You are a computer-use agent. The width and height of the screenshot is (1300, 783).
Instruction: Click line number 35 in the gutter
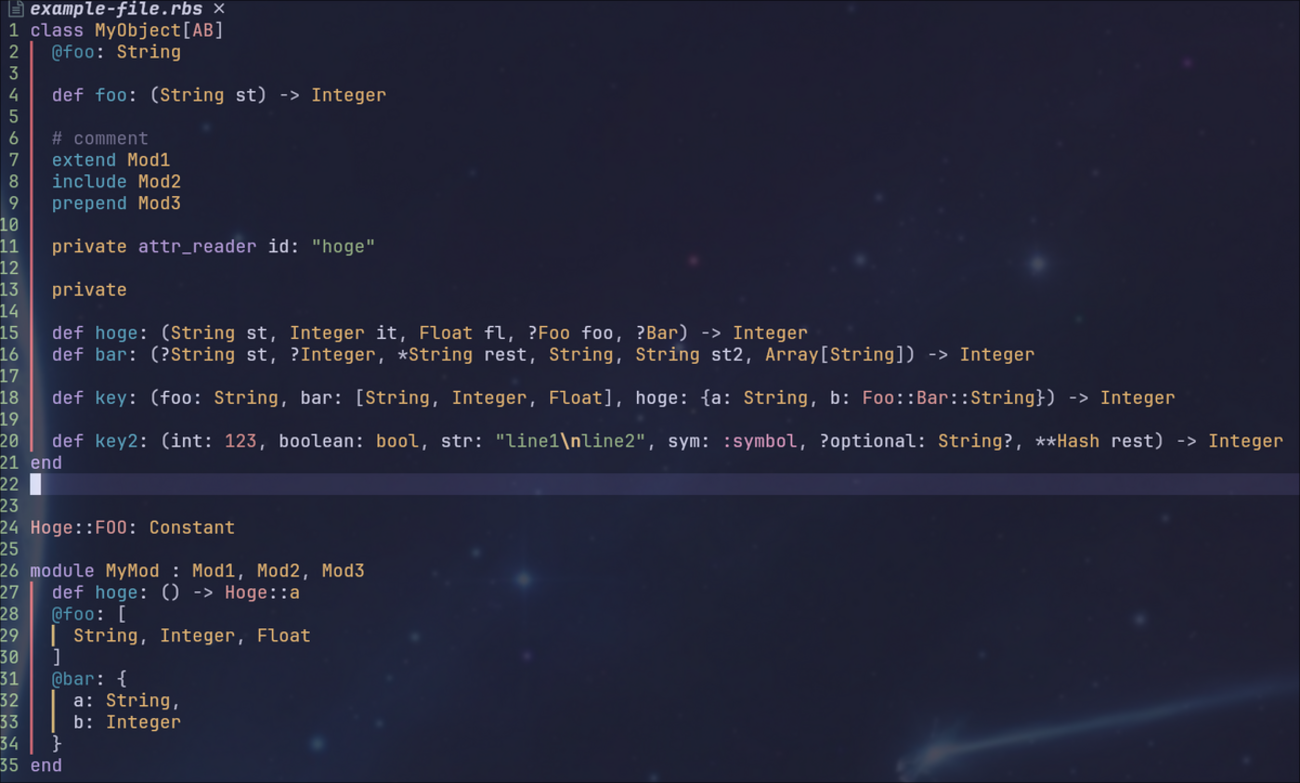[x=10, y=765]
